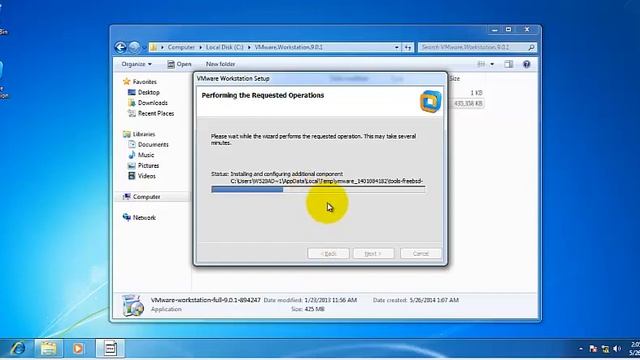640x360 pixels.
Task: Click VMware.Workstation.9.0.1 breadcrumb
Action: pos(289,47)
